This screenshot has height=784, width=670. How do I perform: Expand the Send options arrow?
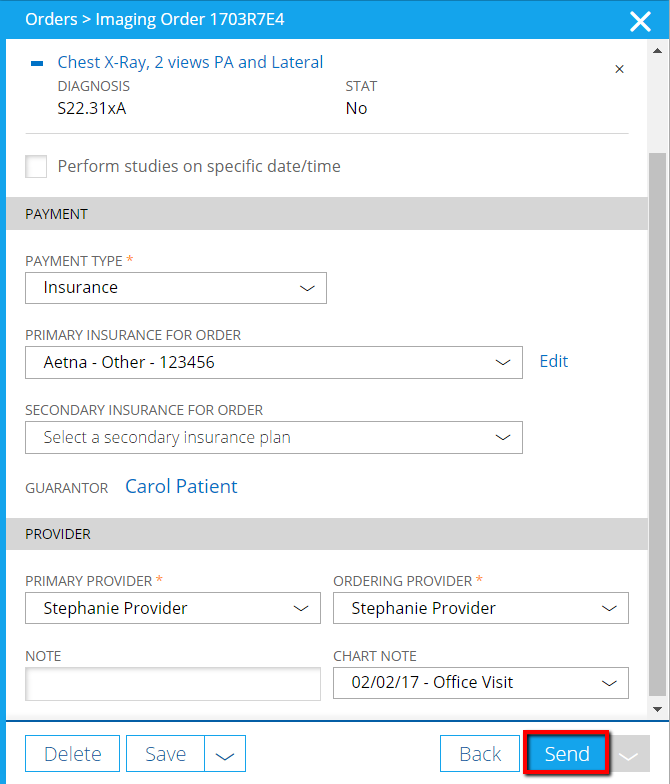628,755
